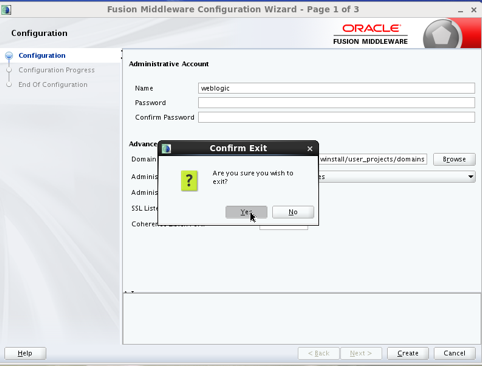Click the Password input field

(336, 103)
